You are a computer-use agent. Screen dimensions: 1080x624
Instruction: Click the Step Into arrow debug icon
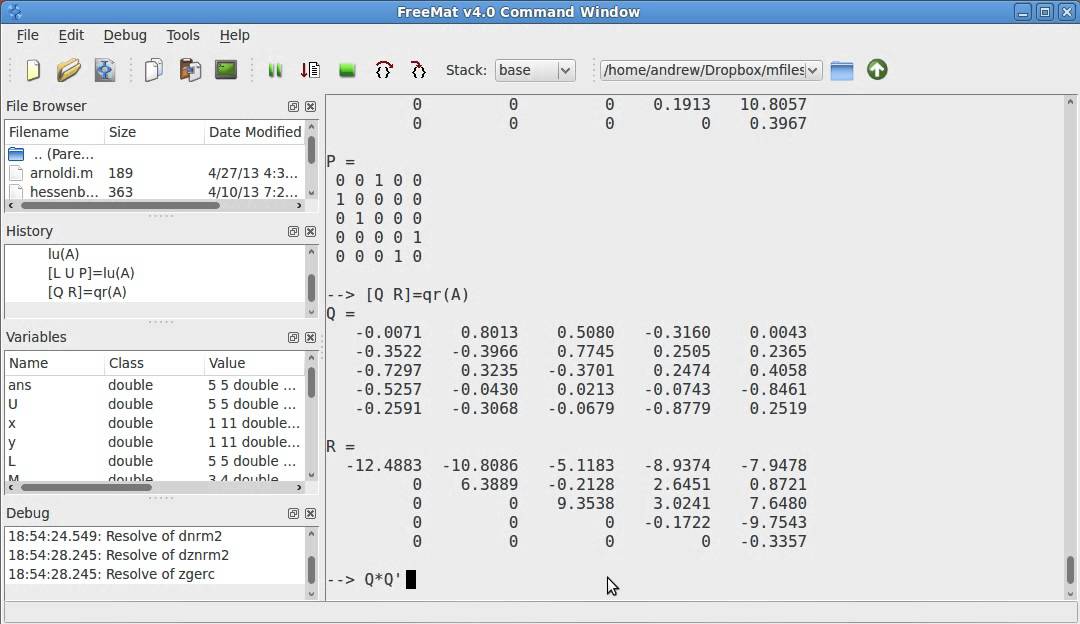(x=418, y=70)
